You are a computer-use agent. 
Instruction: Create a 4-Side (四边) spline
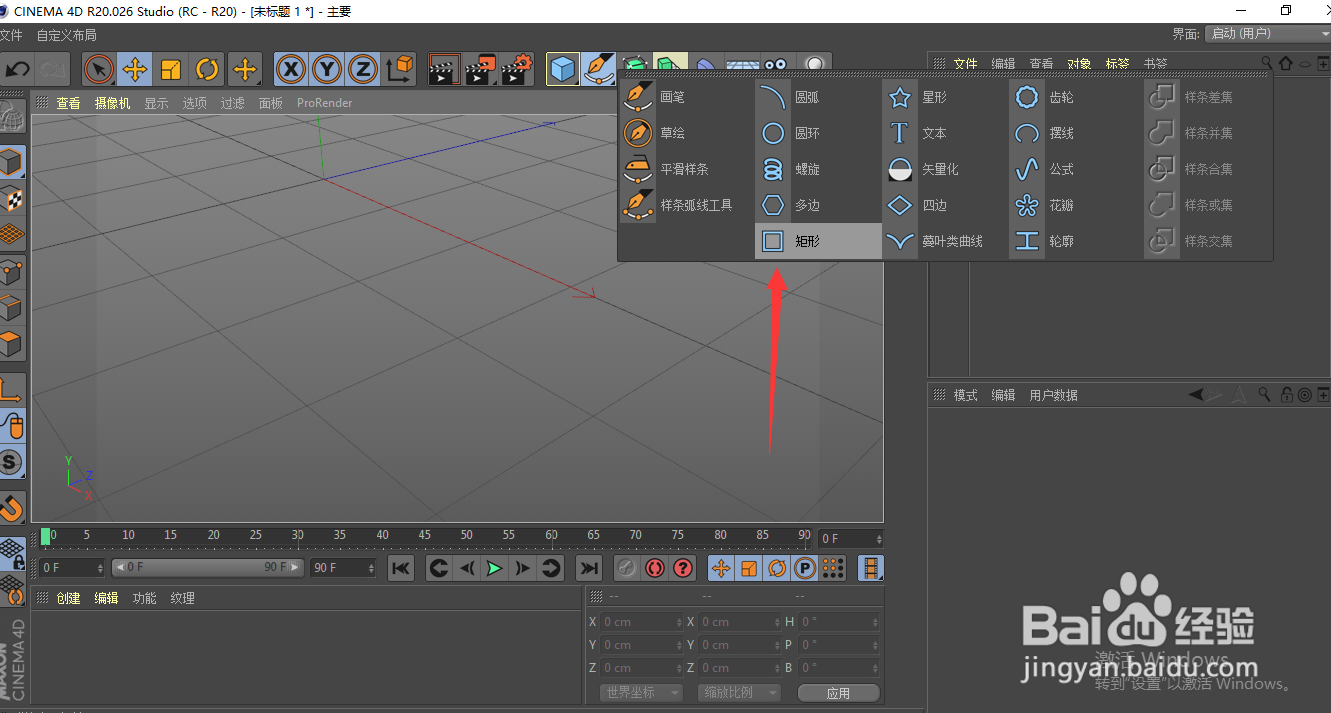point(945,205)
